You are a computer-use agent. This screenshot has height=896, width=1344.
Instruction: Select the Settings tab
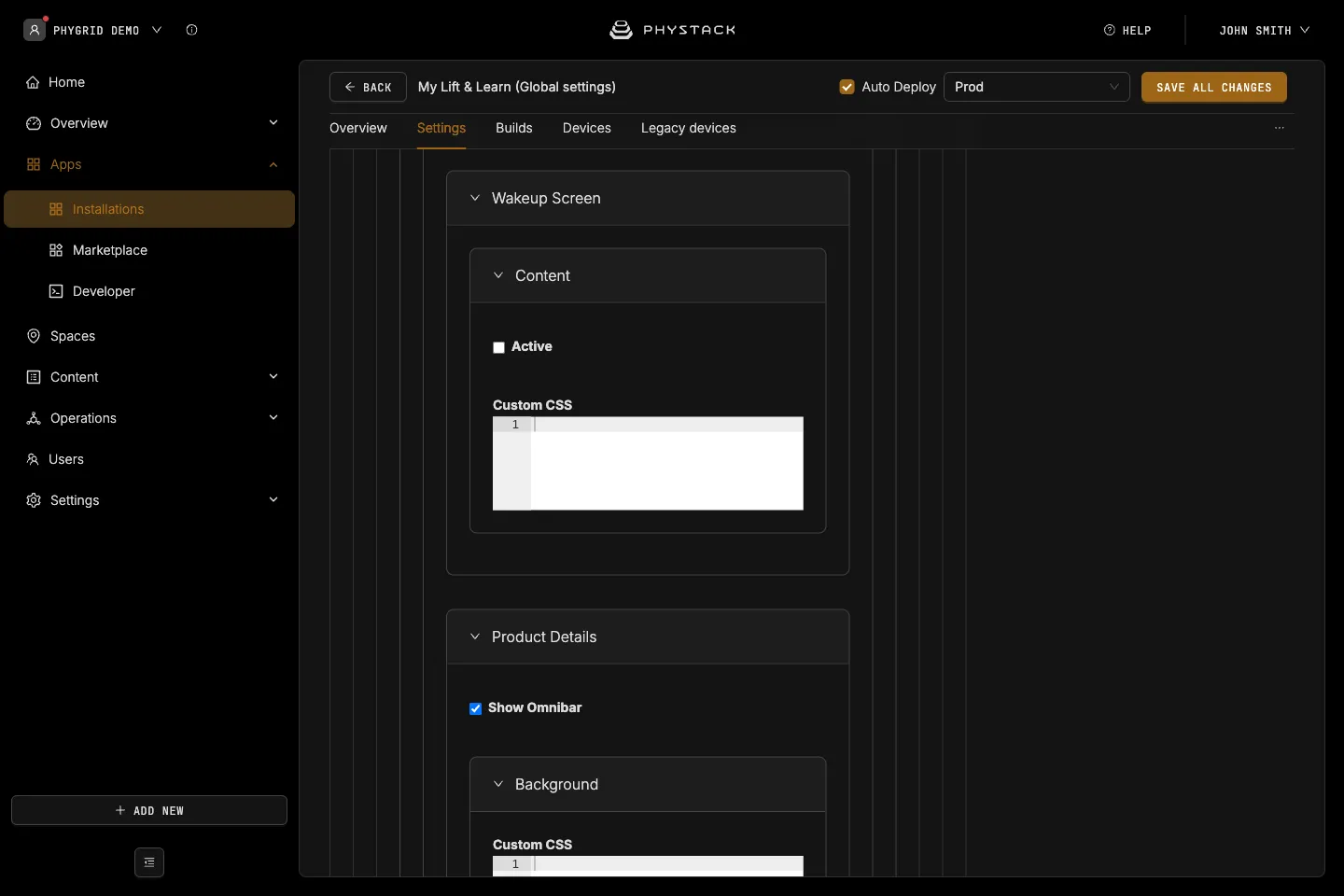coord(441,128)
